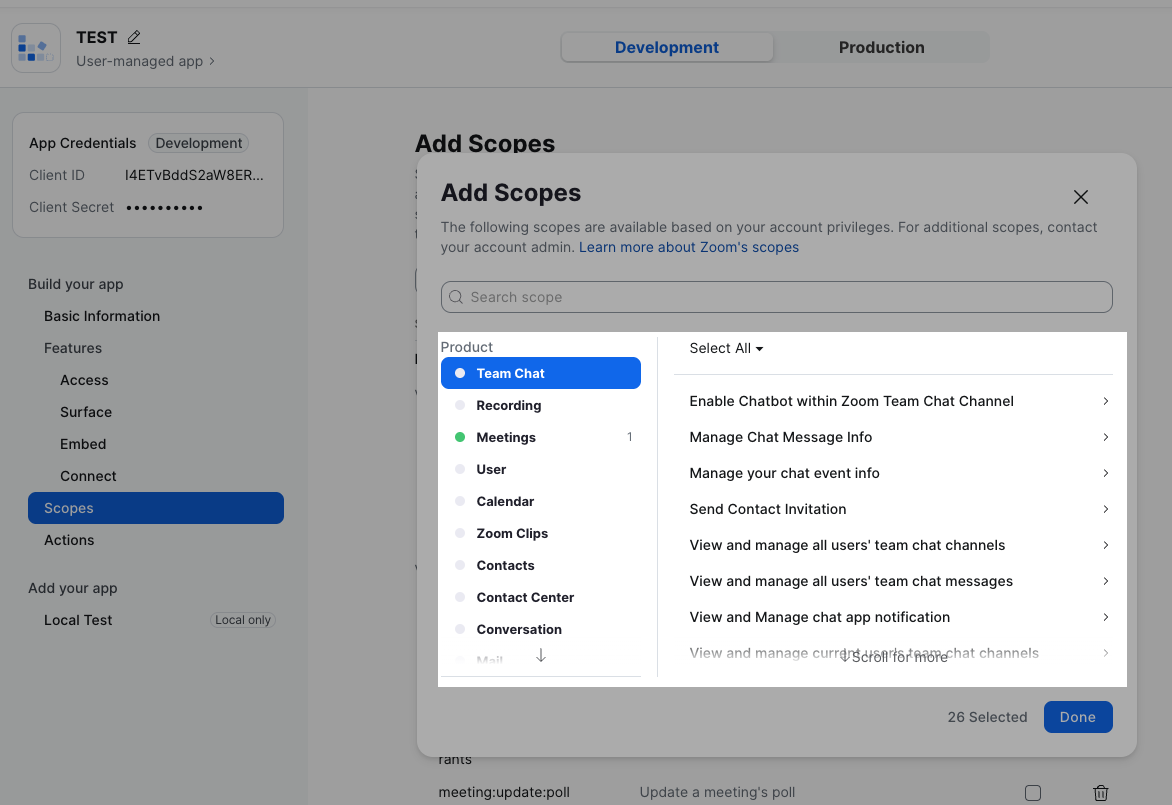Open Basic Information in the sidebar

pos(102,316)
